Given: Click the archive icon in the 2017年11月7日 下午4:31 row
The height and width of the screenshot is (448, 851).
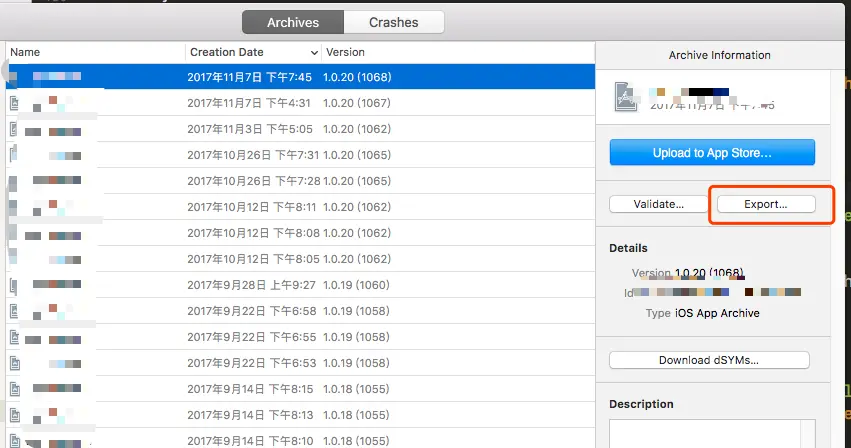Looking at the screenshot, I should coord(15,103).
